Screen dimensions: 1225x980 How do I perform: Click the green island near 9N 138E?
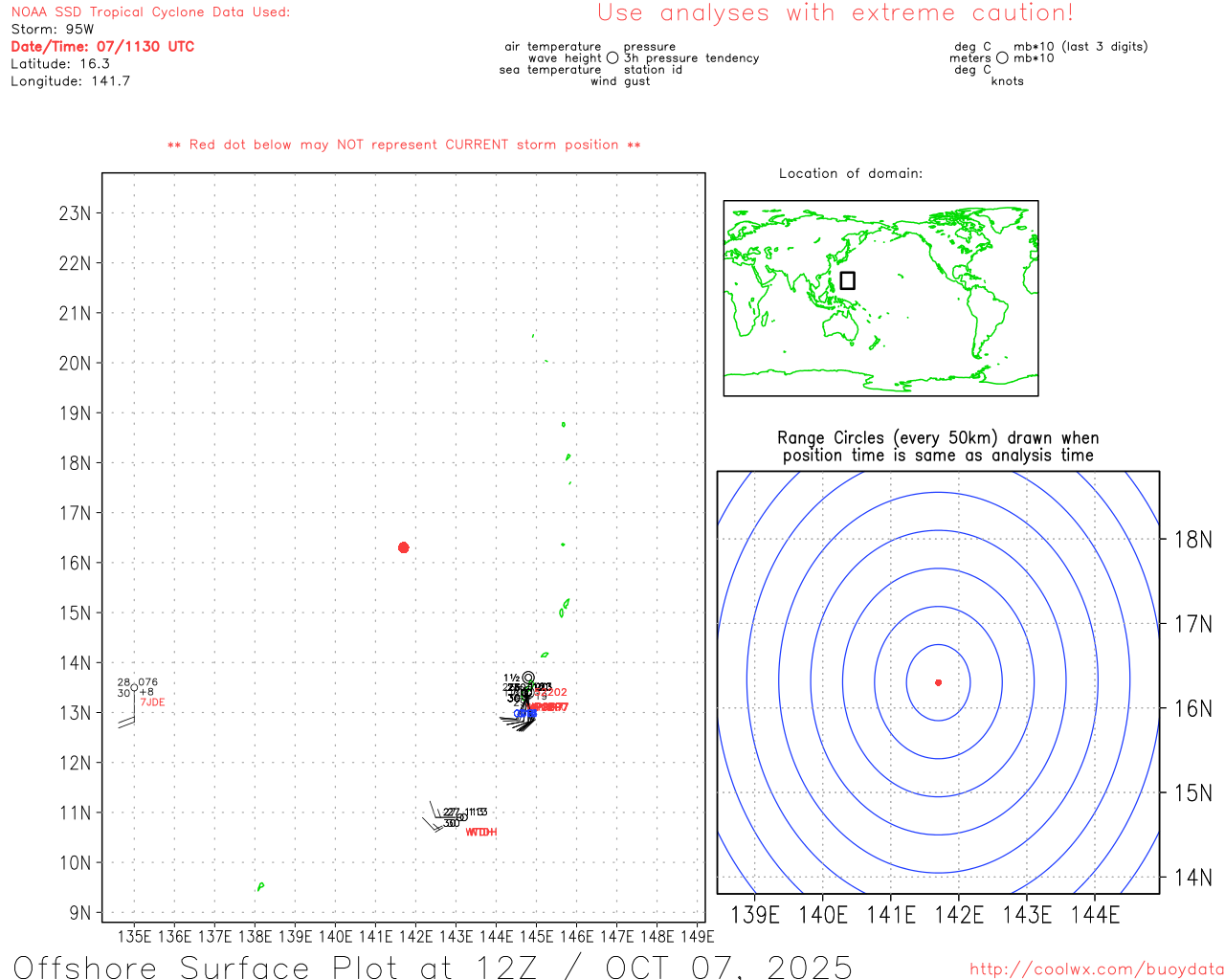[260, 887]
